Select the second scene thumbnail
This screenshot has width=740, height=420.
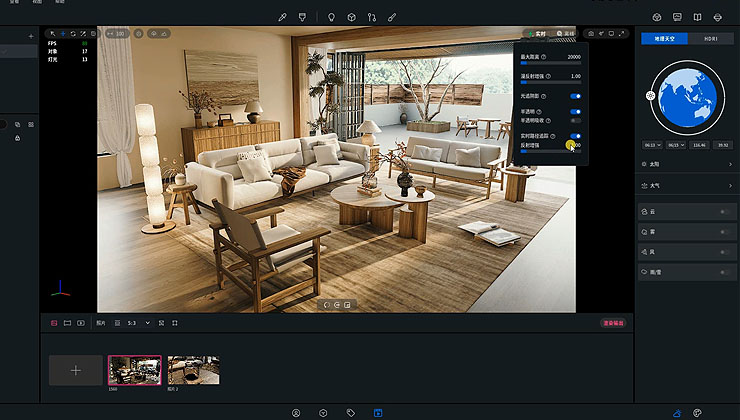pos(193,369)
